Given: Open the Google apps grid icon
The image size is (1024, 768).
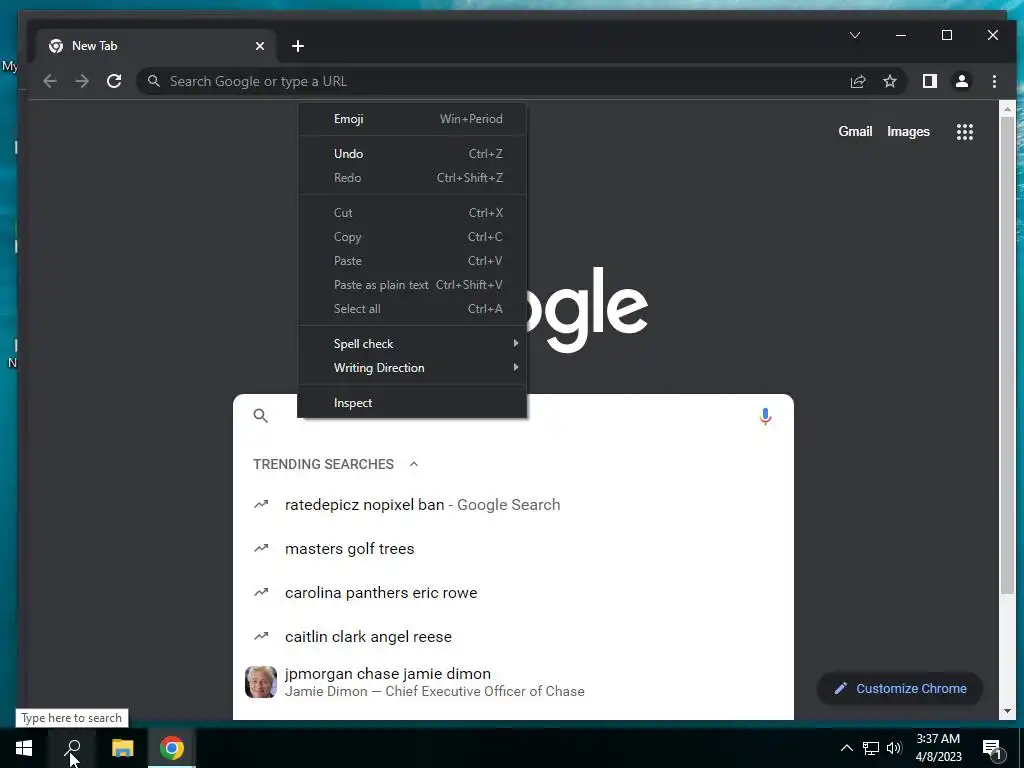Looking at the screenshot, I should [x=965, y=132].
